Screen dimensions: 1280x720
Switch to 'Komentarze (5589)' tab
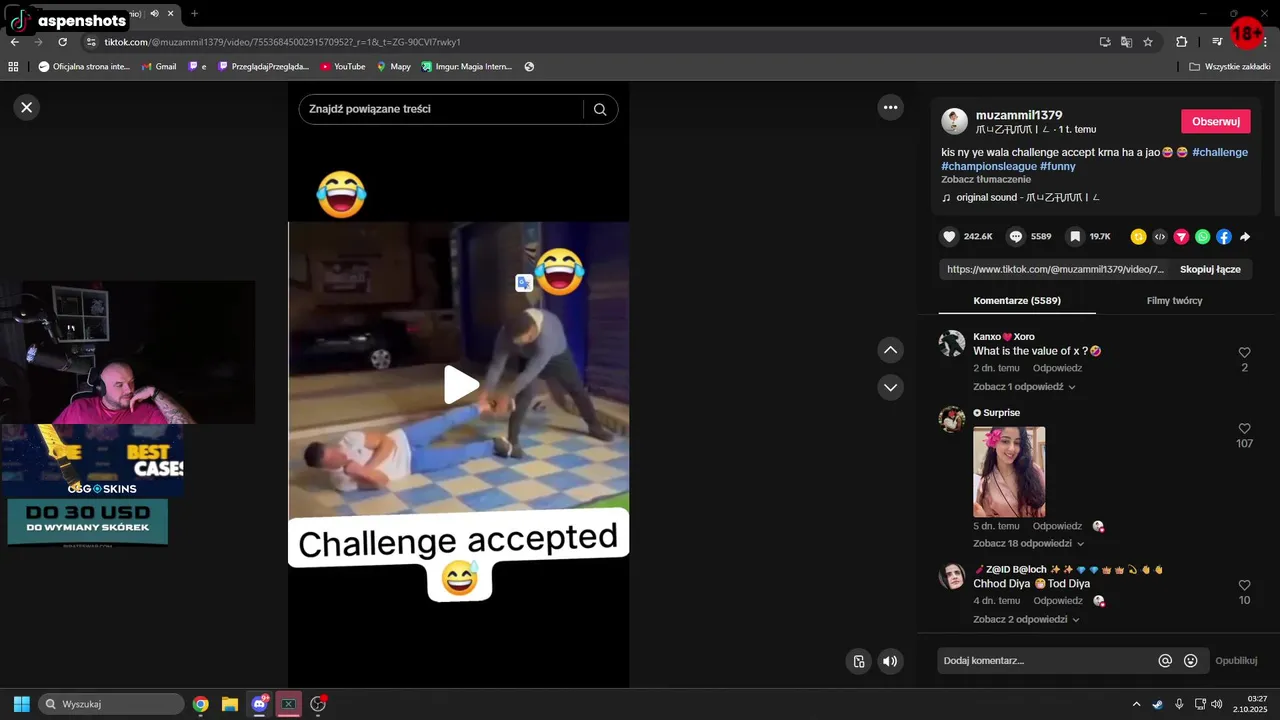click(1017, 300)
